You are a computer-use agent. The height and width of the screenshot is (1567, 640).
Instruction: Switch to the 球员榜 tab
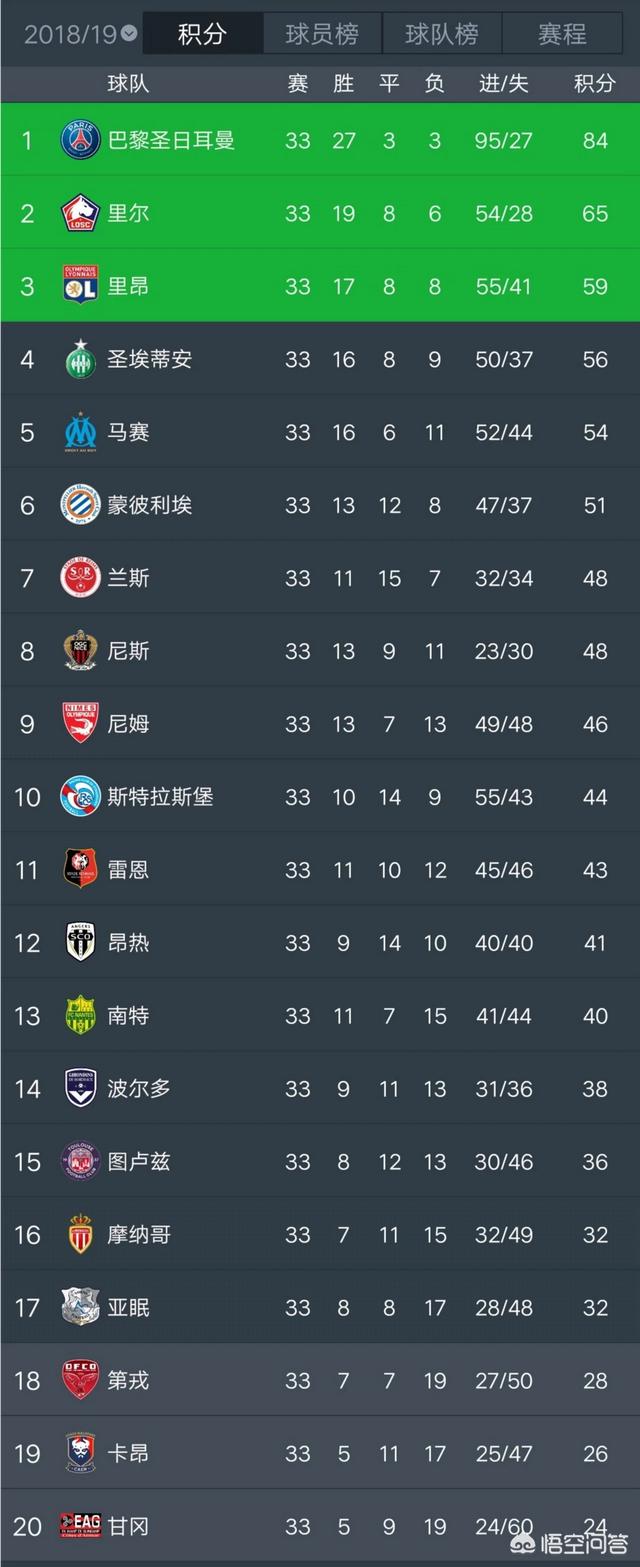pos(322,34)
